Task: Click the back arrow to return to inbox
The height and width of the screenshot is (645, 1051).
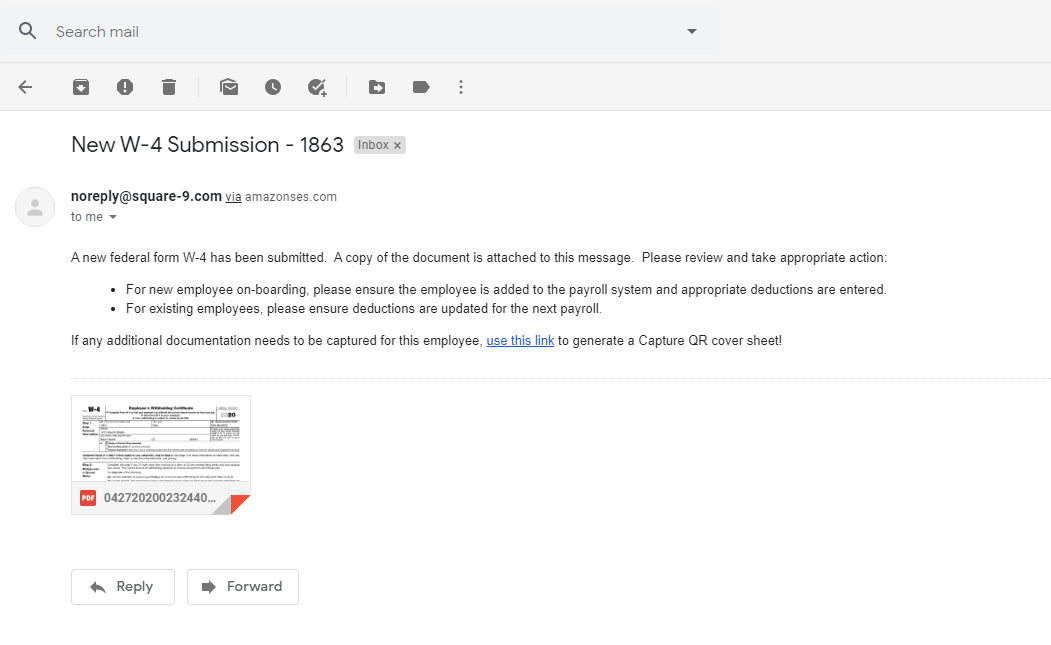Action: (x=26, y=87)
